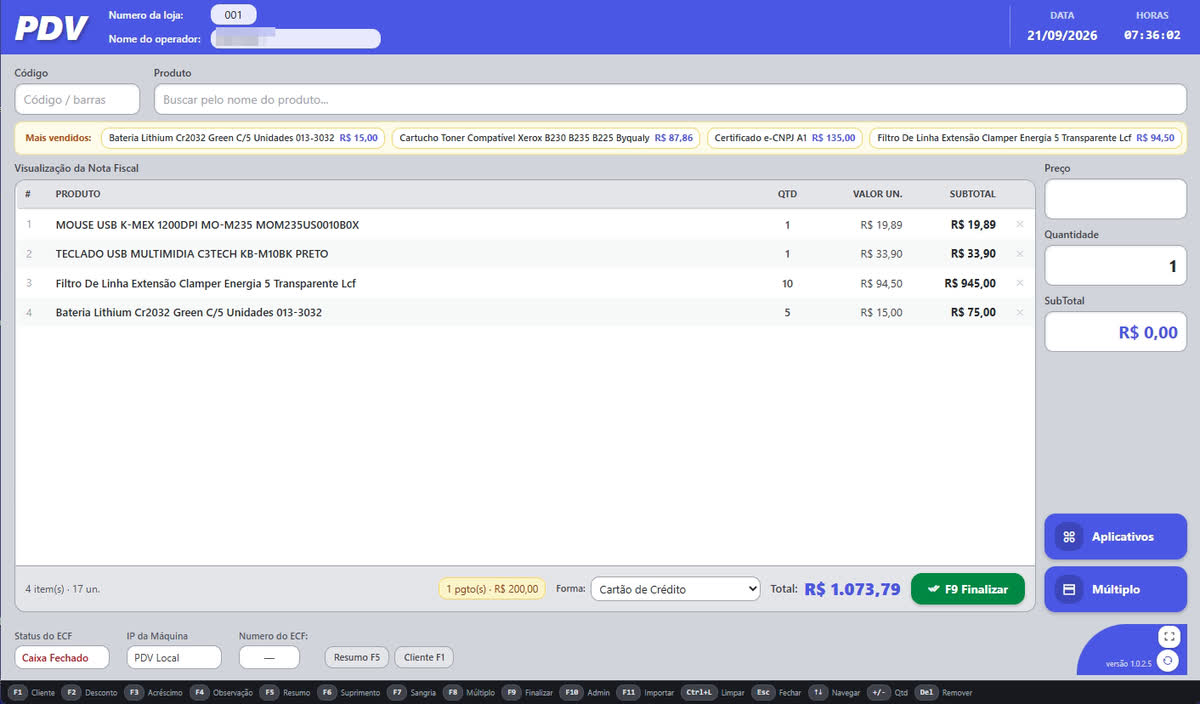1200x704 pixels.
Task: Click the quantity 10 cell for Filtro De Linha
Action: coord(787,283)
